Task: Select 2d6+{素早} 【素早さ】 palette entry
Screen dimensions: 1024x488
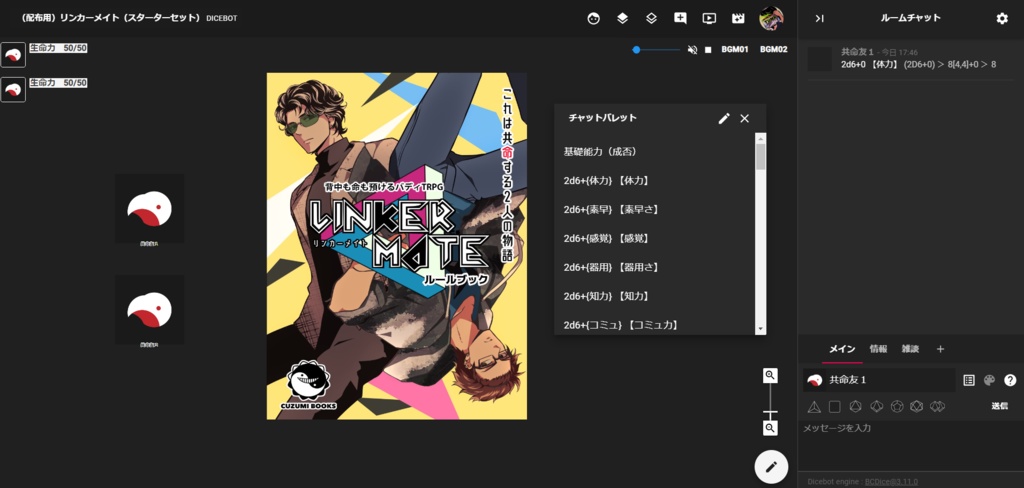Action: pyautogui.click(x=655, y=209)
